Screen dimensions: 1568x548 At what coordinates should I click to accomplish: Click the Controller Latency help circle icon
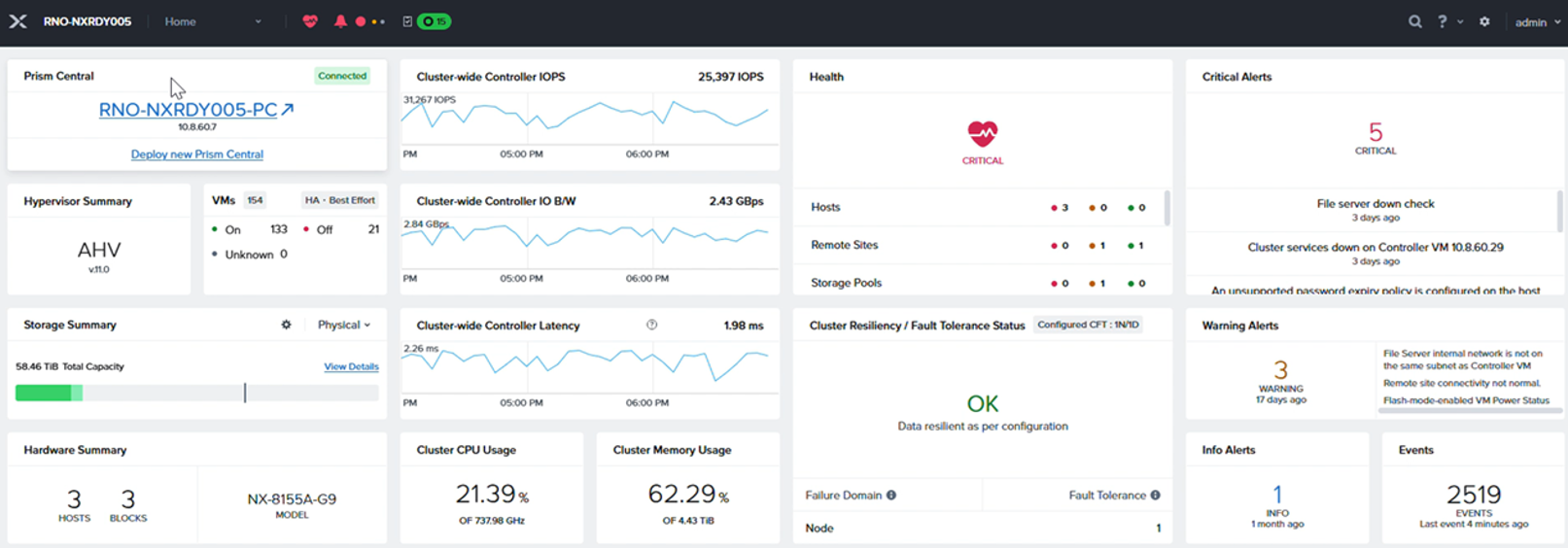pyautogui.click(x=652, y=325)
